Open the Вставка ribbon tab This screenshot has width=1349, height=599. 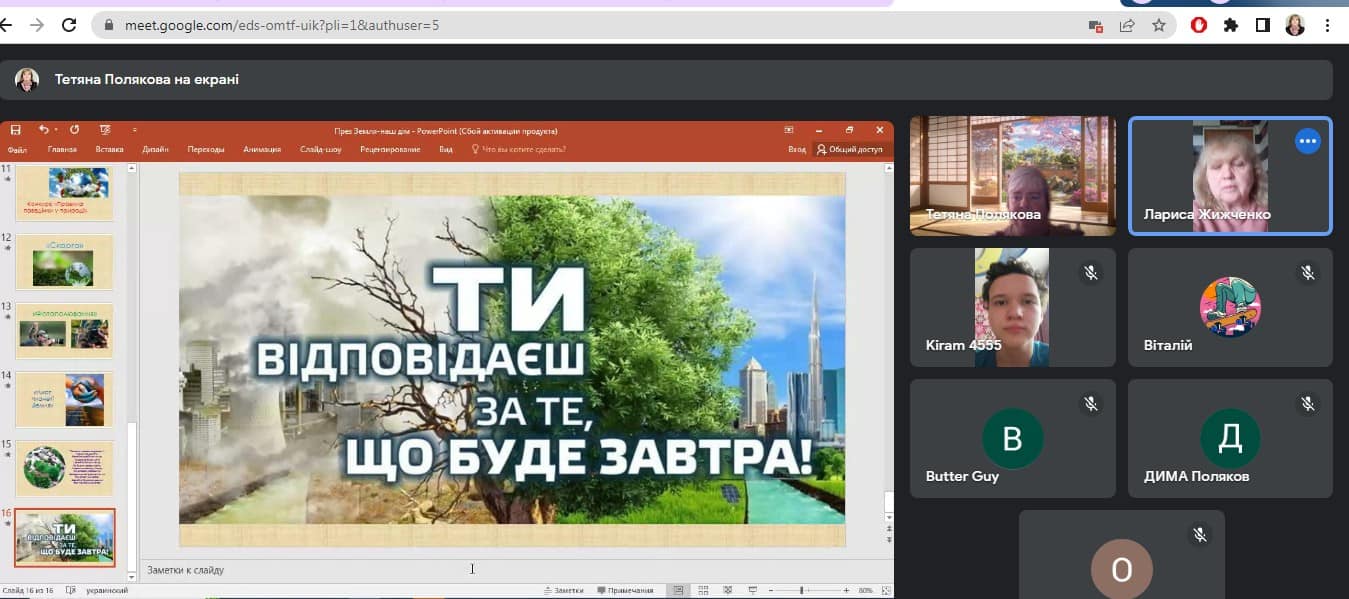pos(109,150)
